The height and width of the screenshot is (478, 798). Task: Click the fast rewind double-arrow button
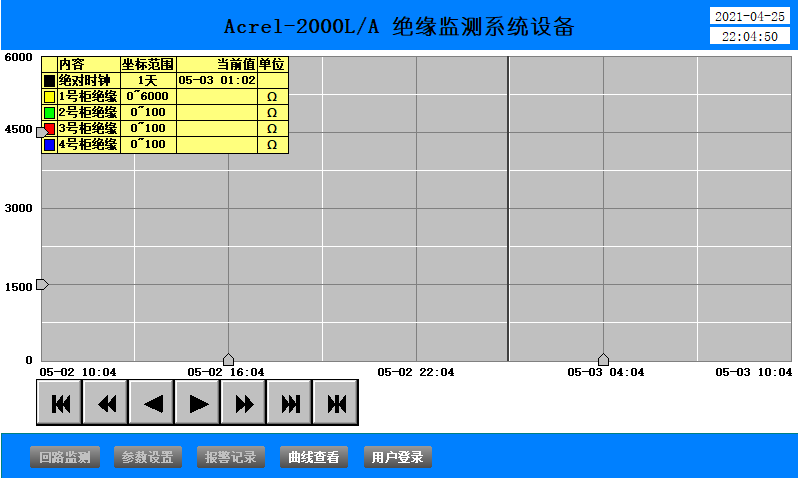(106, 403)
